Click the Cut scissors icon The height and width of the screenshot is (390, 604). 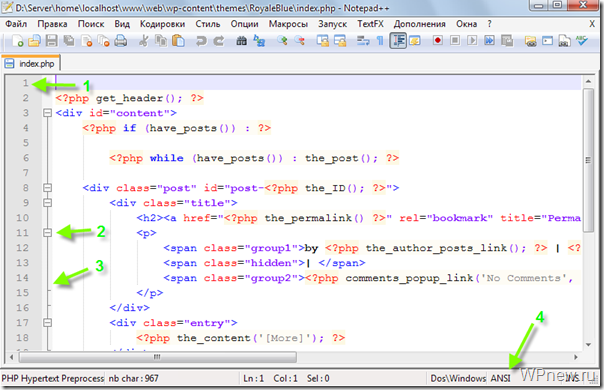click(x=144, y=40)
